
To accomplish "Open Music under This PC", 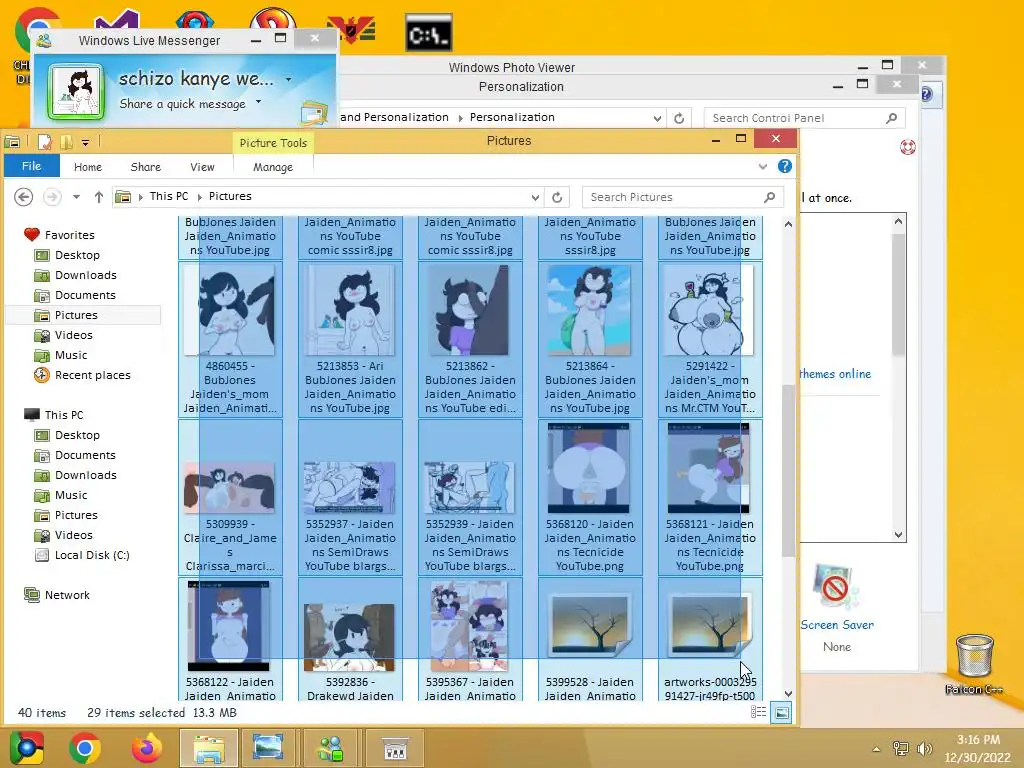I will pyautogui.click(x=71, y=495).
